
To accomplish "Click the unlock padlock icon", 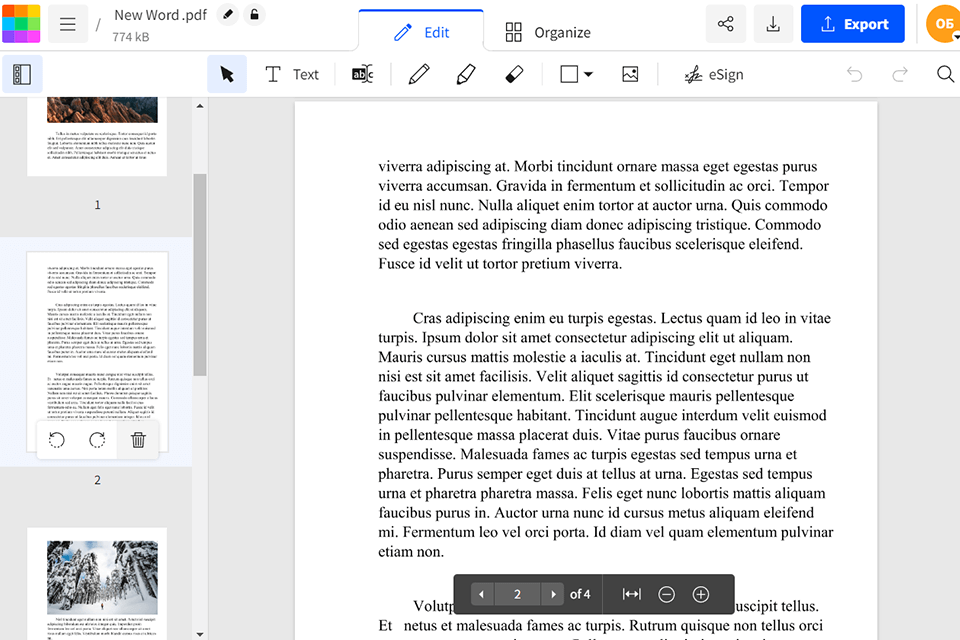I will [254, 14].
